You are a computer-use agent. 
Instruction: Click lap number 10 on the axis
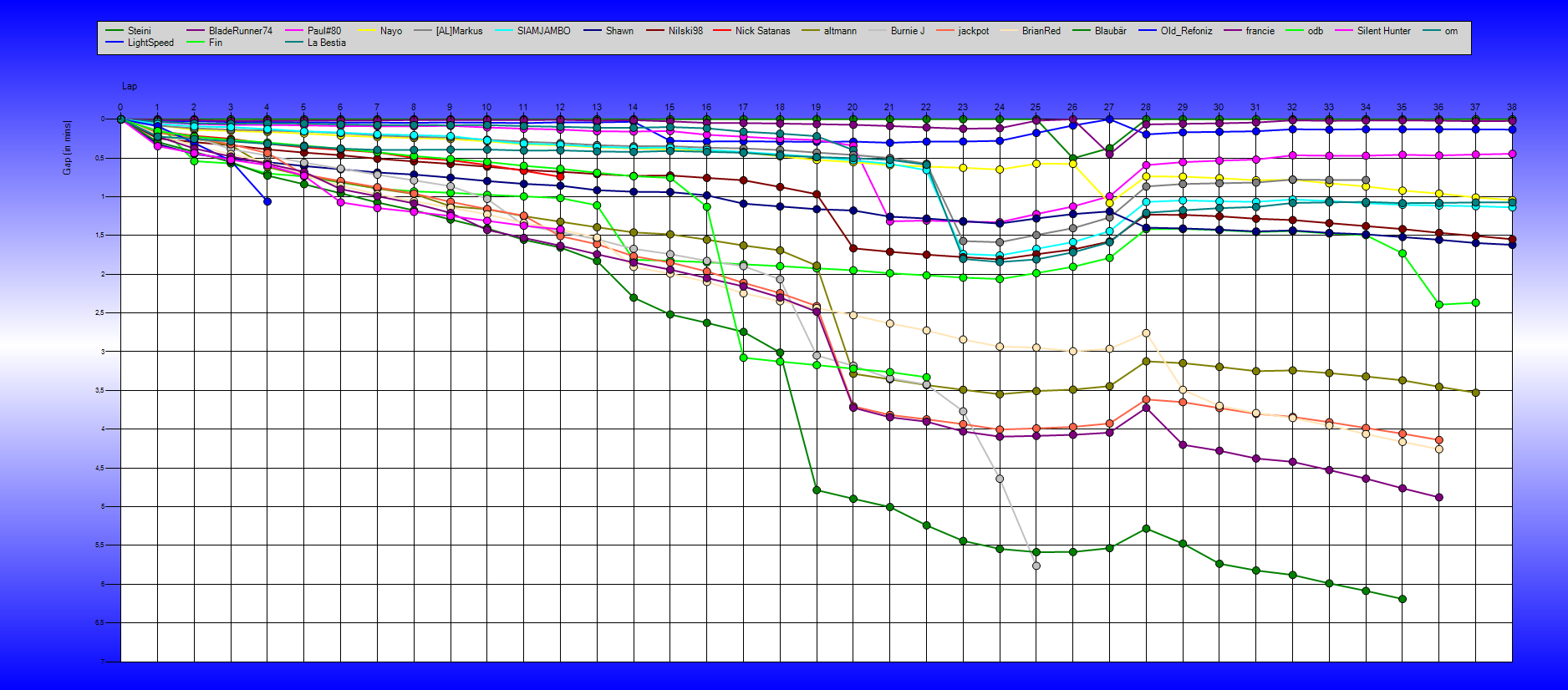[x=486, y=107]
